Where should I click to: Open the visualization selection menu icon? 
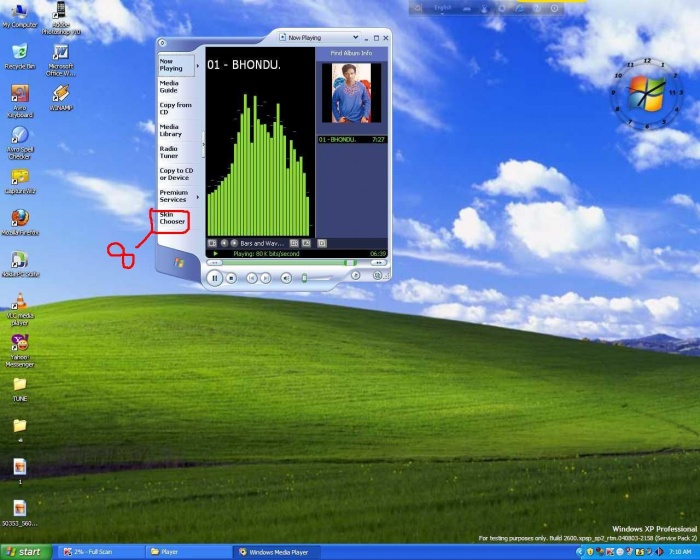tap(212, 243)
